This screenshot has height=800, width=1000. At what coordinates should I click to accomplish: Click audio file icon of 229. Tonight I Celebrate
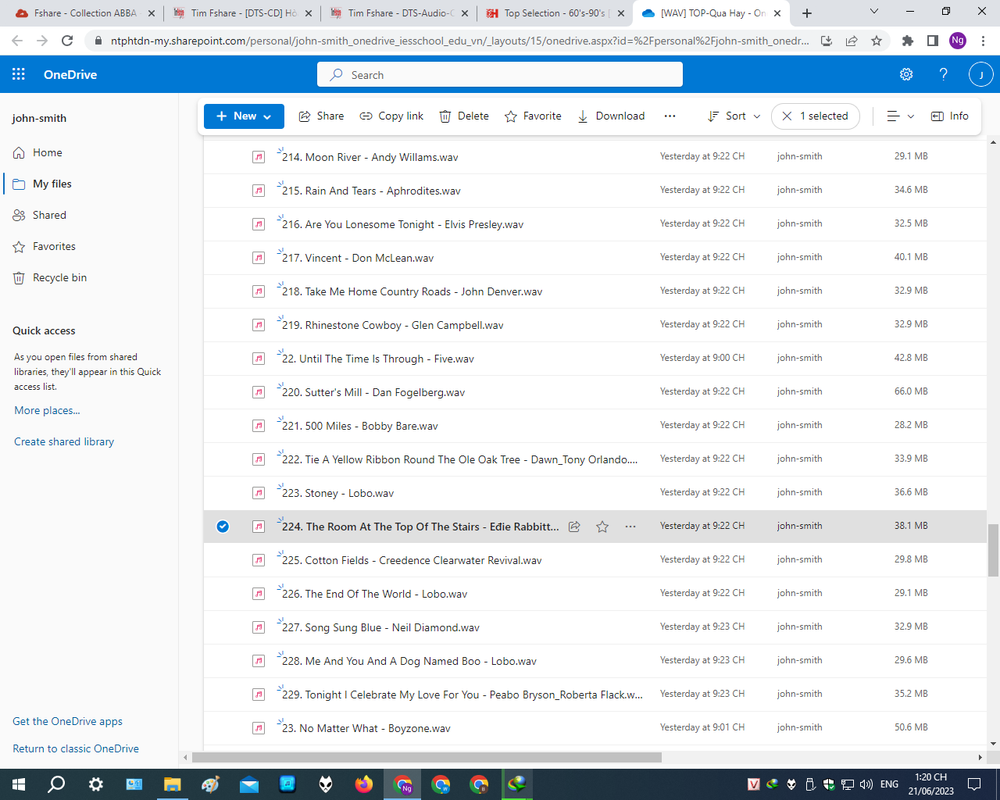258,695
